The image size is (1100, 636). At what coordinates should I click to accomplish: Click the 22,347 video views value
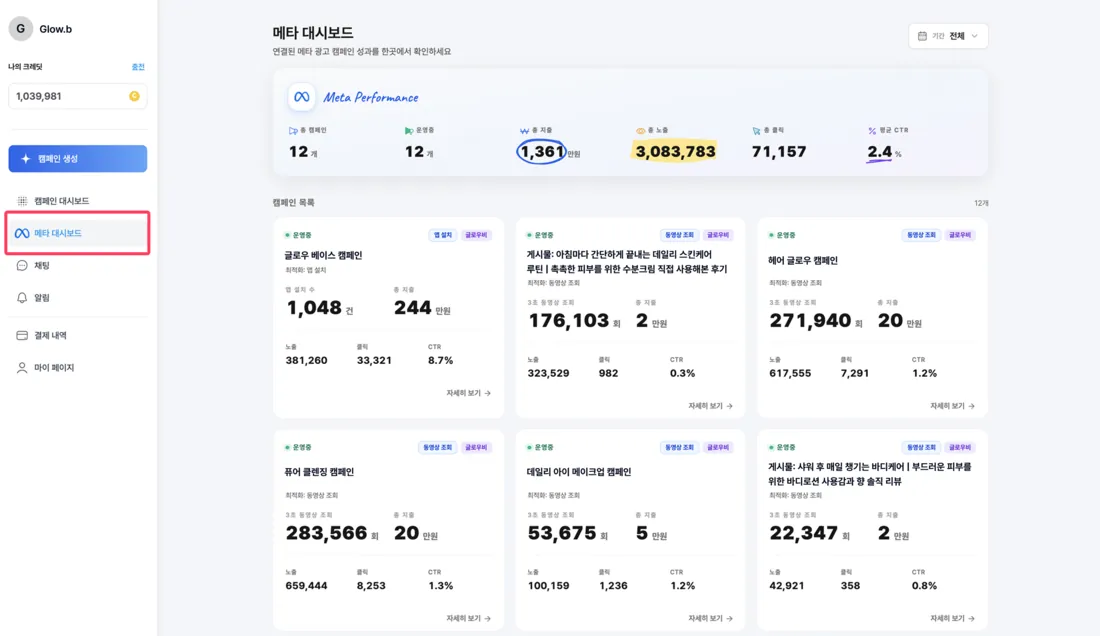(x=804, y=533)
